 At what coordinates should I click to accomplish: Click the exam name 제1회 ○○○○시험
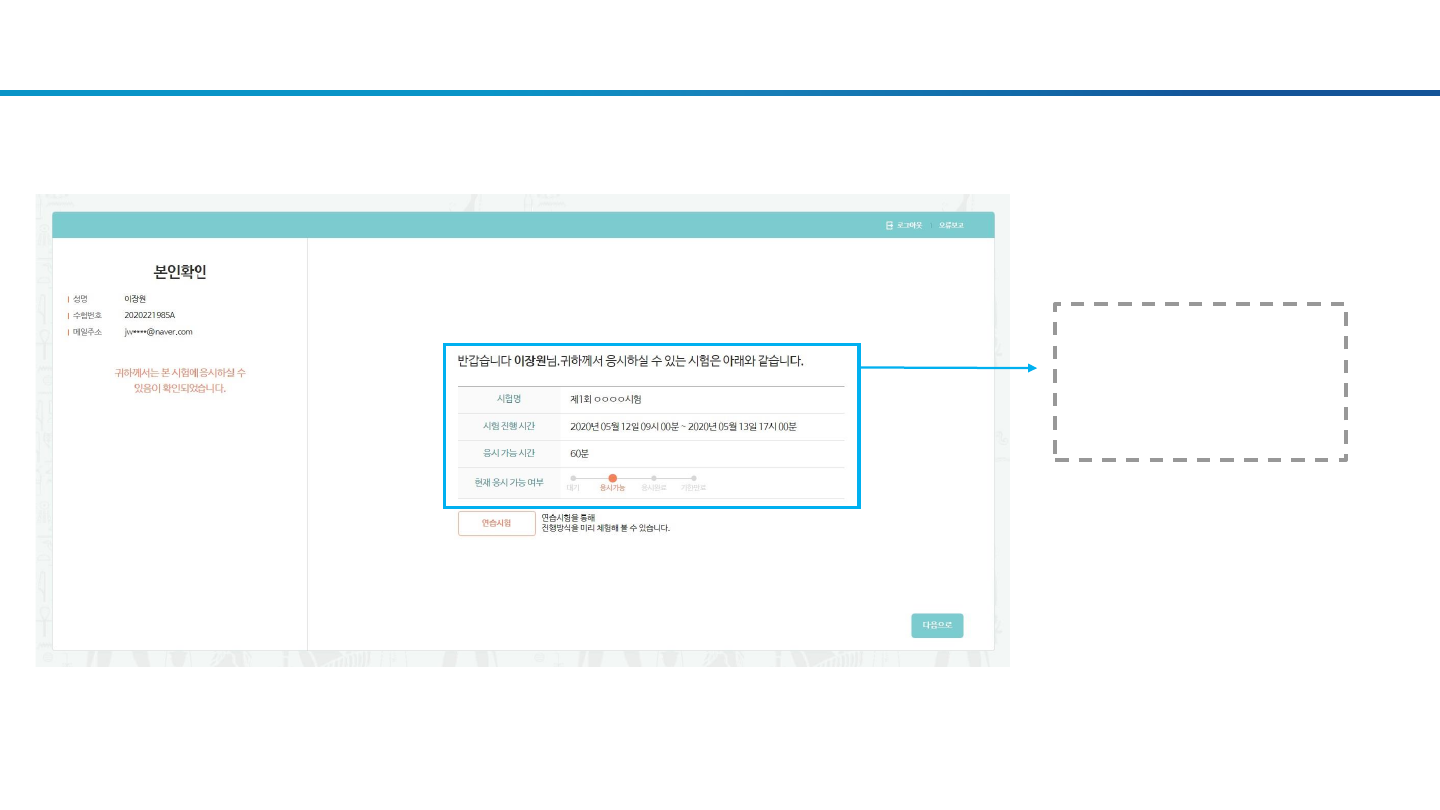[605, 399]
